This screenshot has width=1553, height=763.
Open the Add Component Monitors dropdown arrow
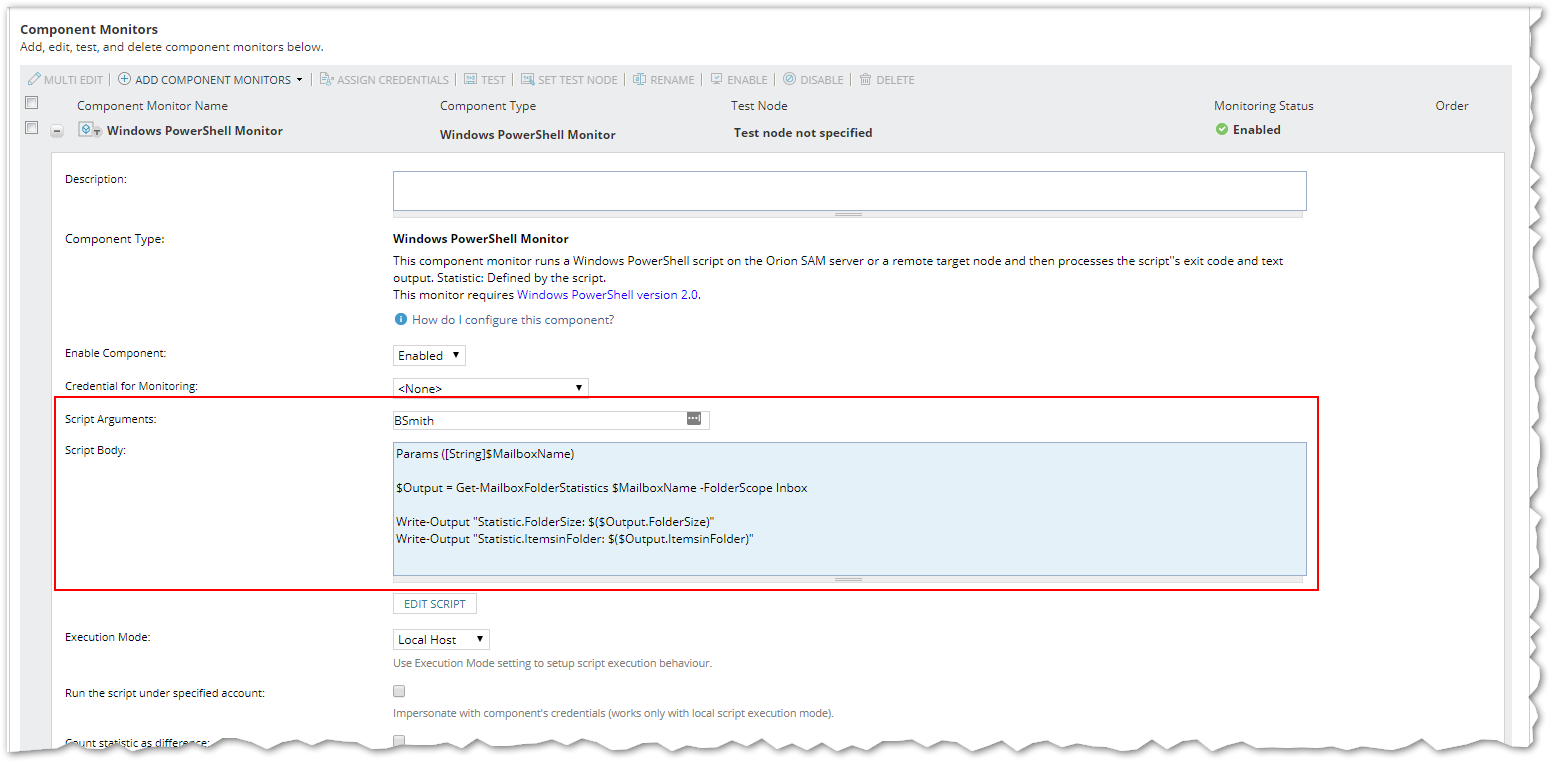299,80
